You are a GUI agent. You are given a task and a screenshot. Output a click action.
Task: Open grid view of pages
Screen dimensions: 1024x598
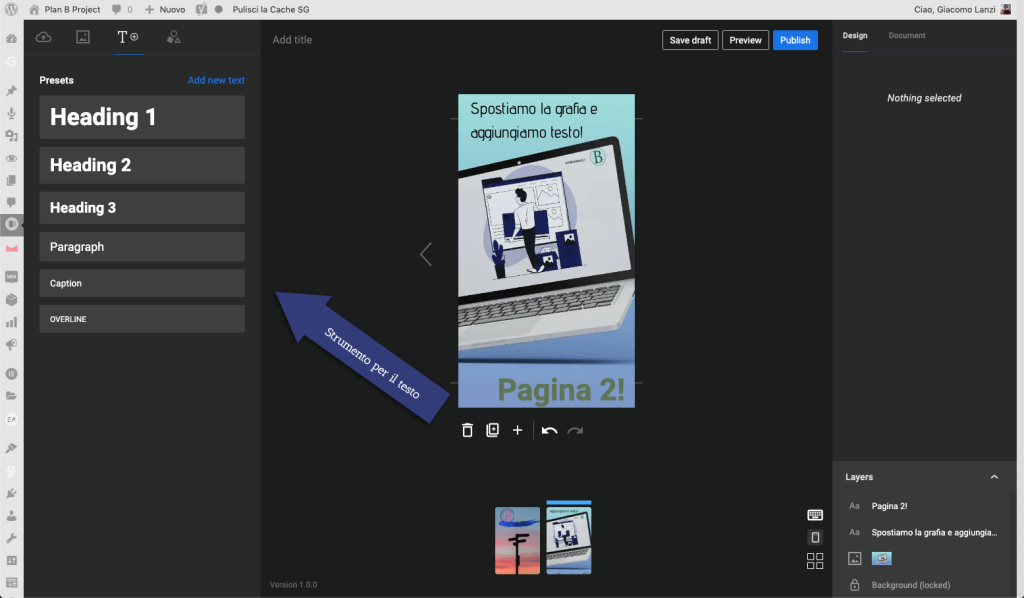(x=815, y=561)
